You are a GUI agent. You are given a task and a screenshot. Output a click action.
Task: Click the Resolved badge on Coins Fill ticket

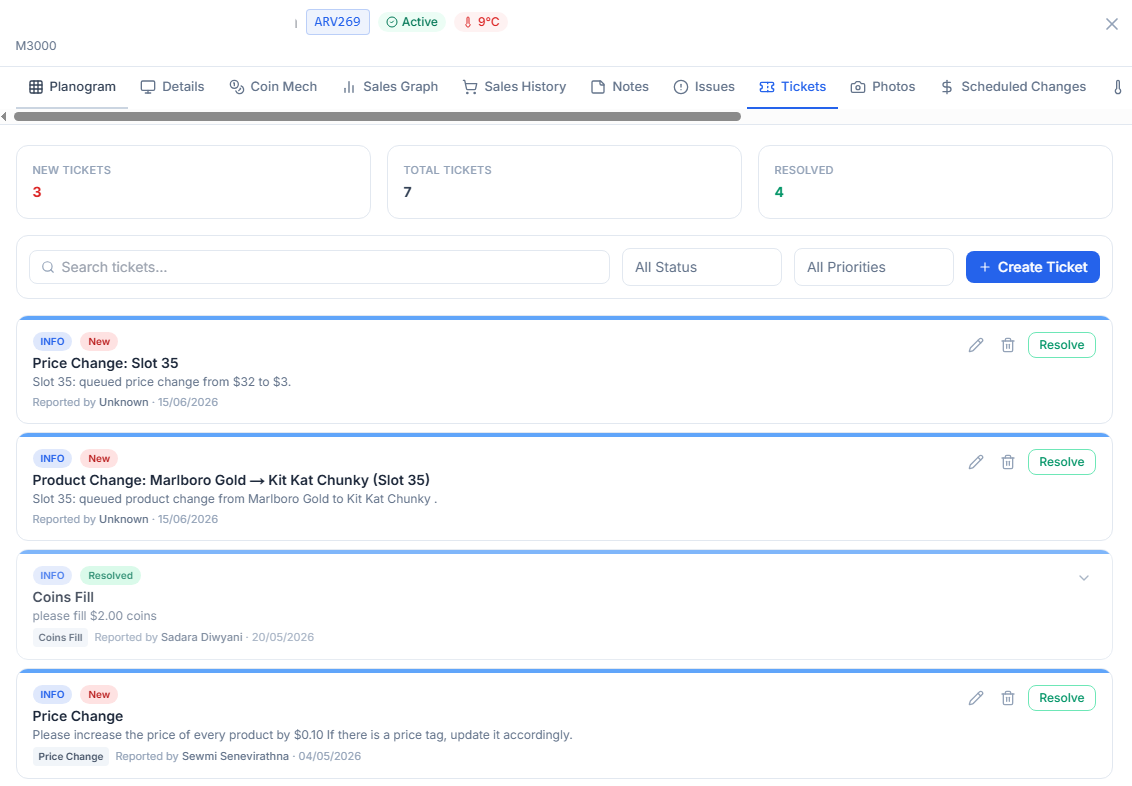[110, 575]
